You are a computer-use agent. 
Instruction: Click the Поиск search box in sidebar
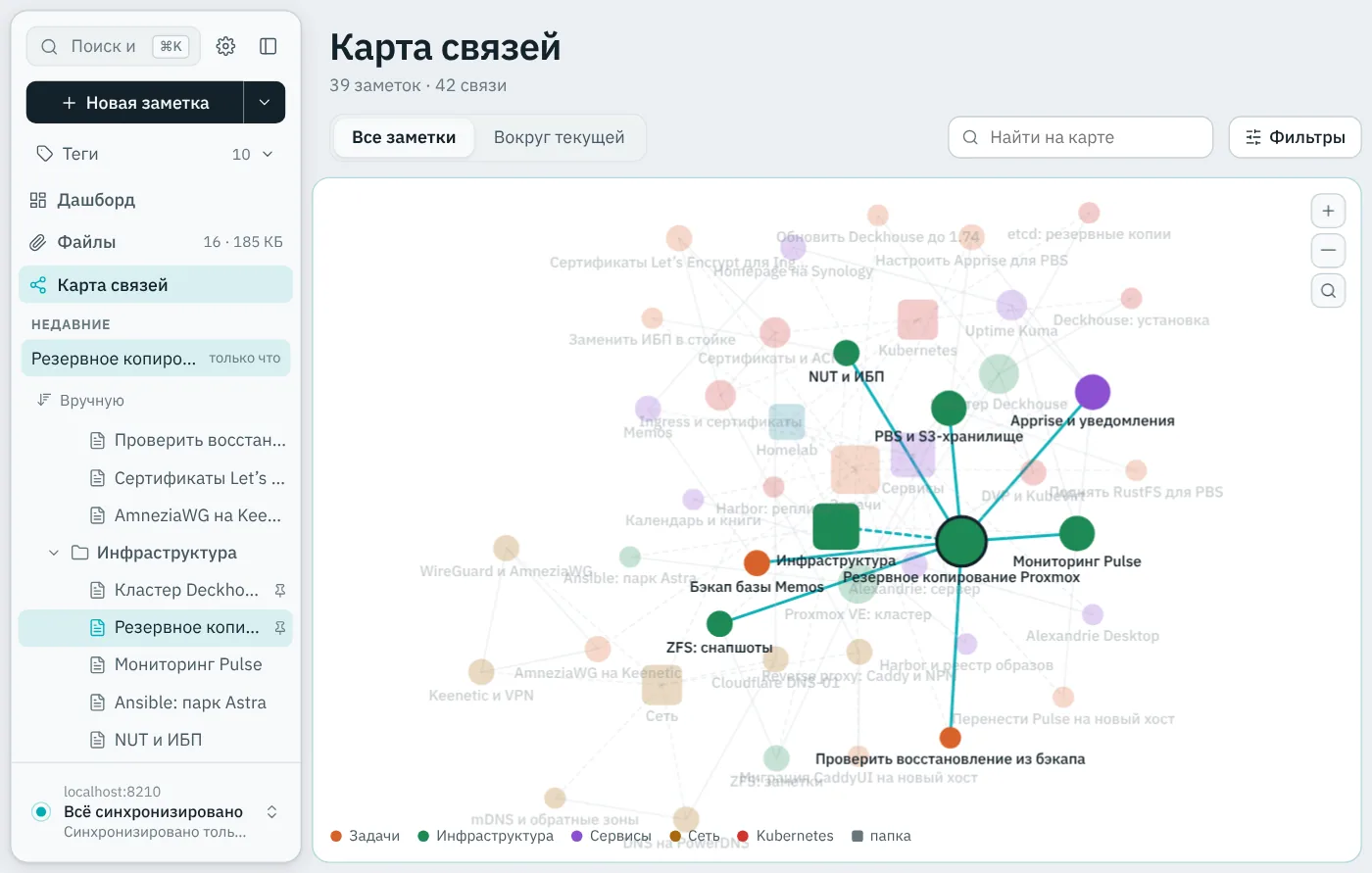coord(114,46)
